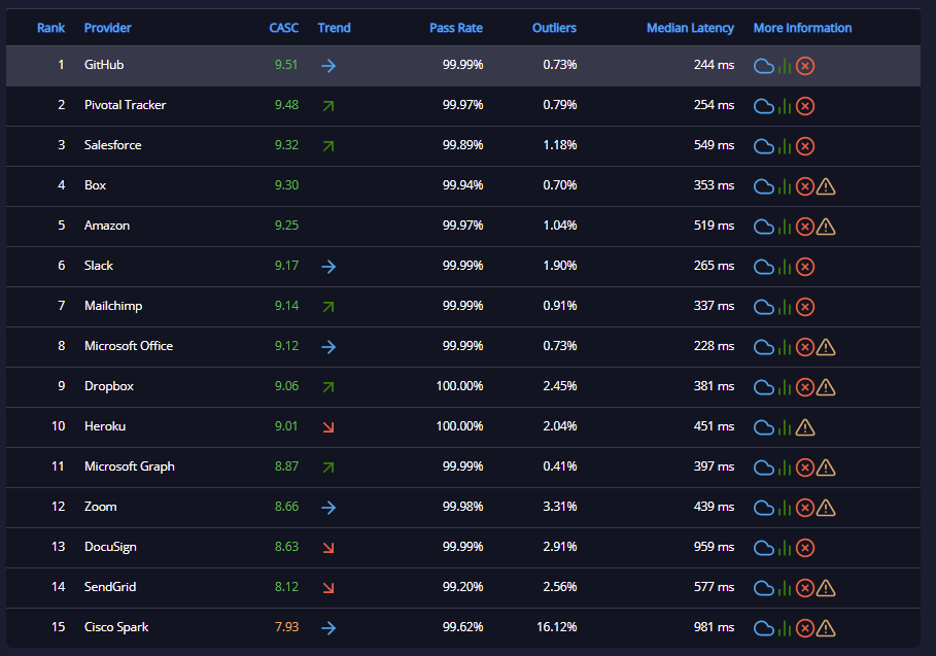Select the Microsoft Graph provider name

tap(130, 466)
